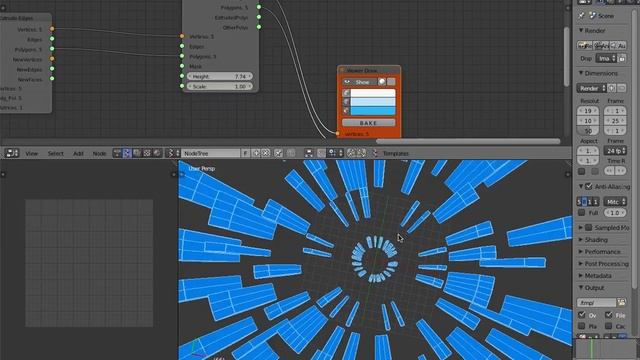Click the NodeTree name field

(210, 153)
